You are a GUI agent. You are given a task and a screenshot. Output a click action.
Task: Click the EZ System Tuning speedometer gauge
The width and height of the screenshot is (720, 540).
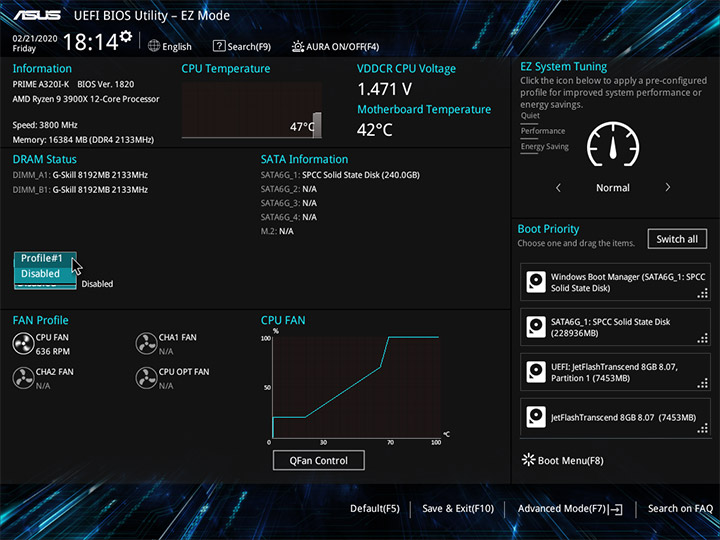click(x=613, y=144)
